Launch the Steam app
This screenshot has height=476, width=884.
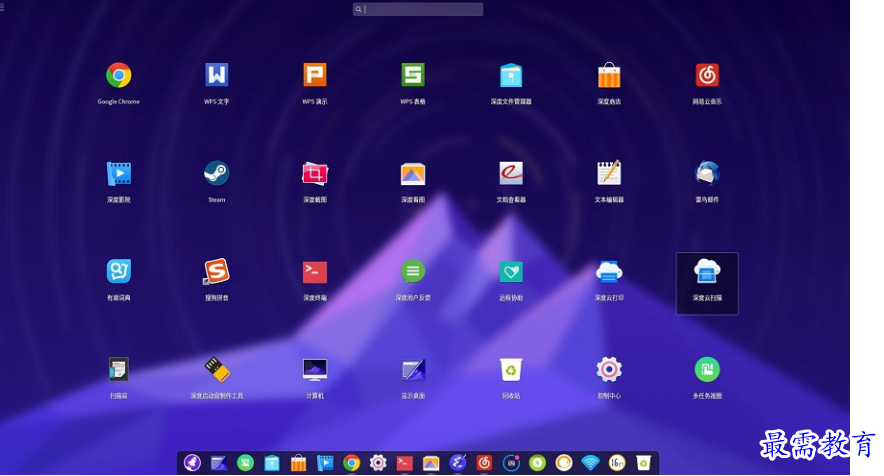[216, 173]
